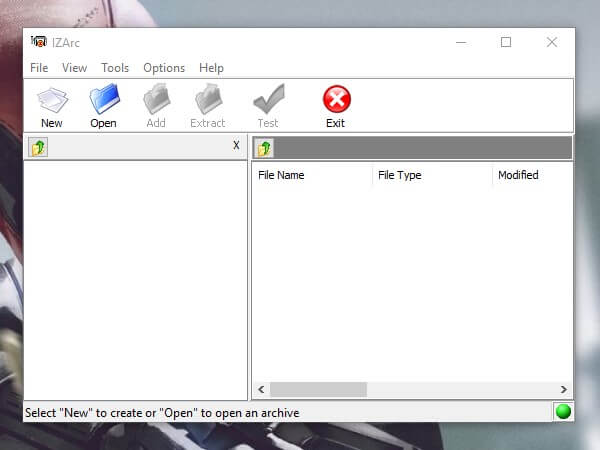
Task: Open the Help menu
Action: click(211, 68)
